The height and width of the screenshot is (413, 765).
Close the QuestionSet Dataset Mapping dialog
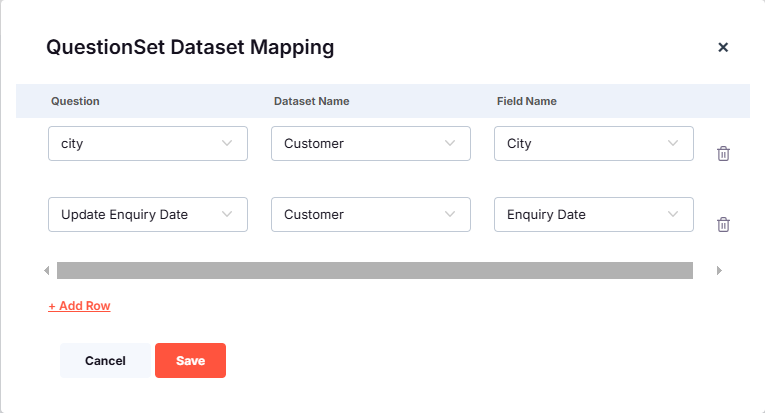723,47
